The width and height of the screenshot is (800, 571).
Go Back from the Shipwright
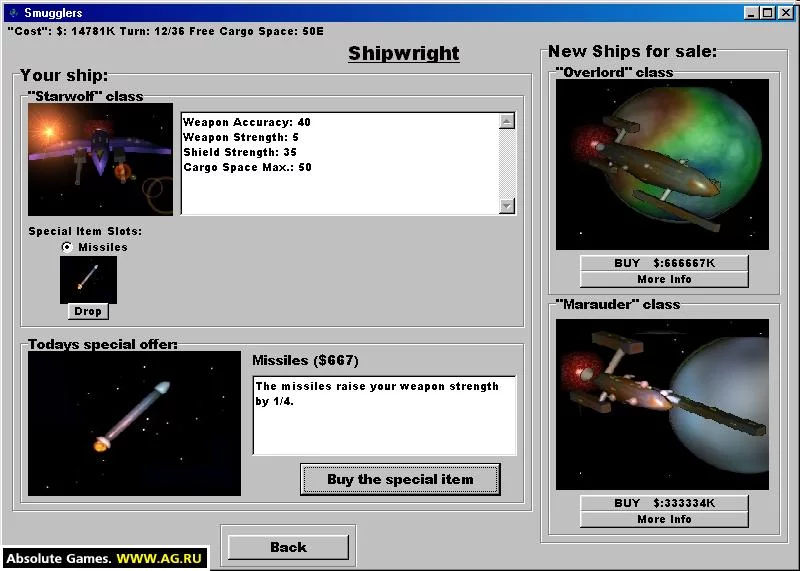[288, 547]
